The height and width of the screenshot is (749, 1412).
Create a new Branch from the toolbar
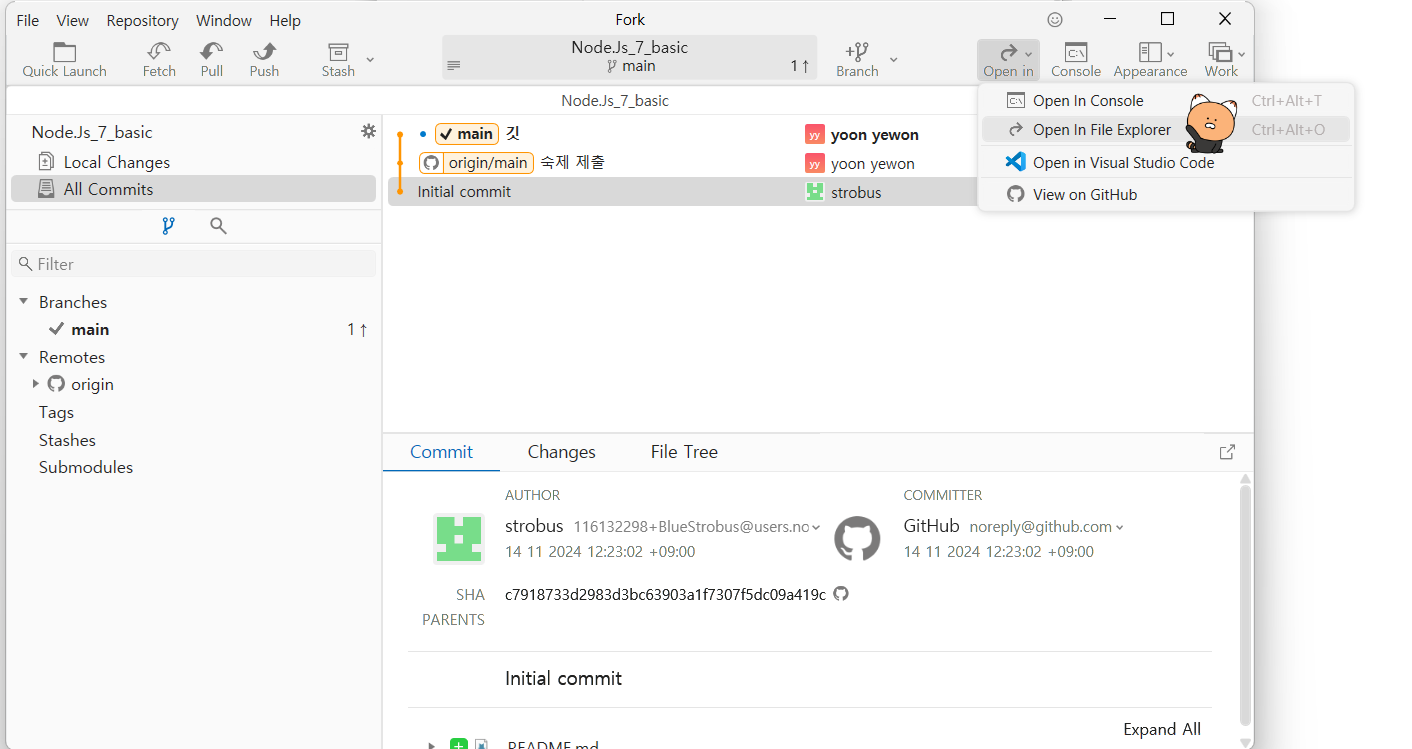(857, 59)
